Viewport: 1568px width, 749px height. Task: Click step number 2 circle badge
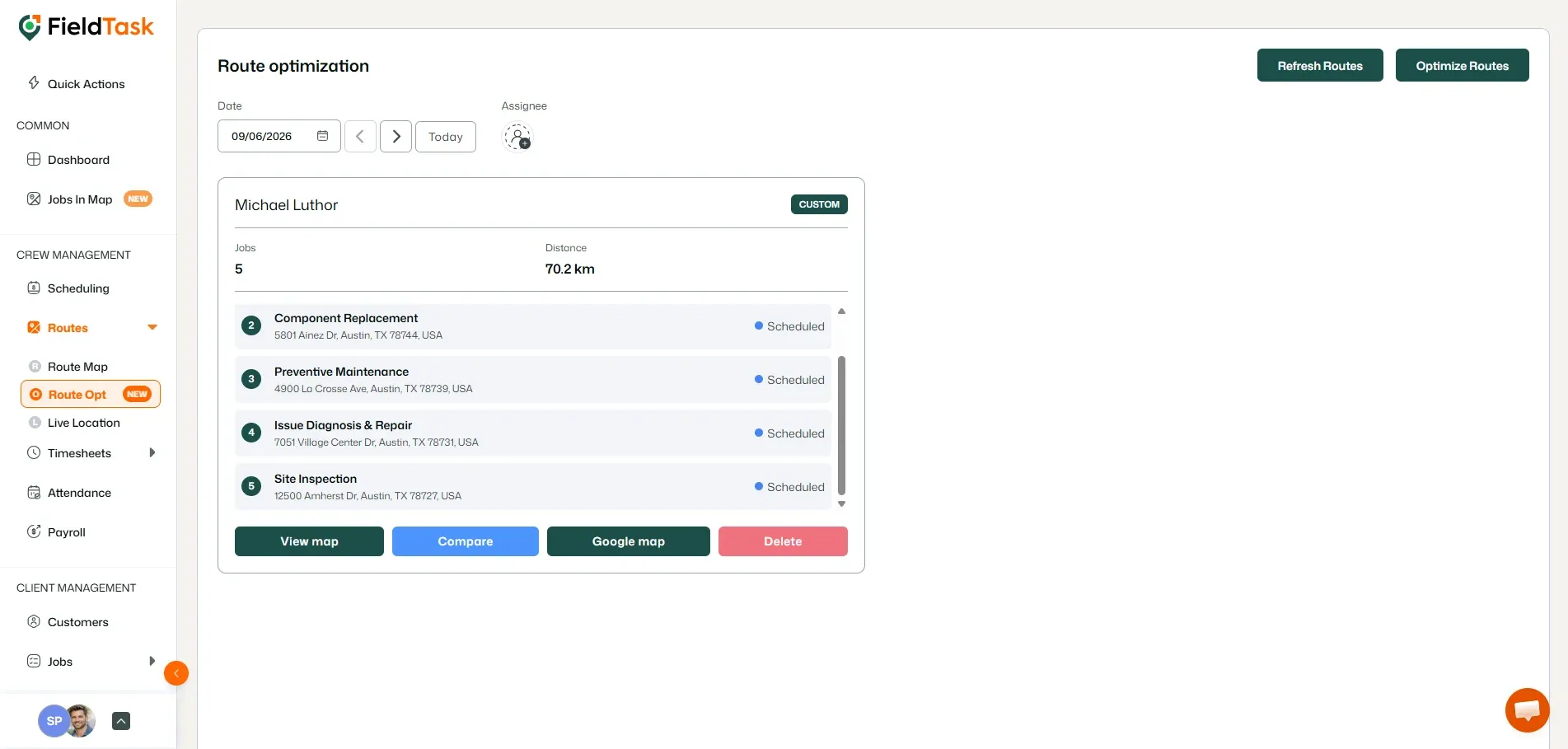pos(251,325)
